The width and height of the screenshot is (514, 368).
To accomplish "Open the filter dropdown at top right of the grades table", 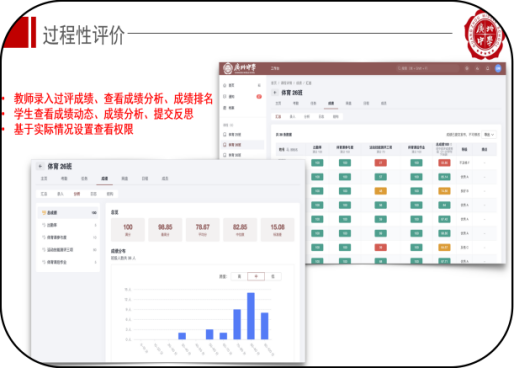I will coord(489,134).
